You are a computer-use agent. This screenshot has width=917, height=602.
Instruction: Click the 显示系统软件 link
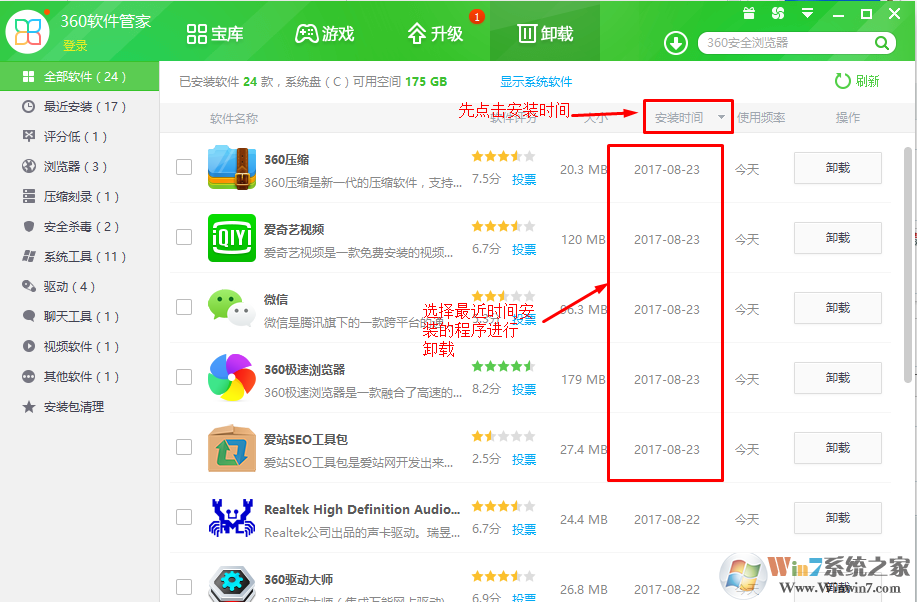coord(536,81)
